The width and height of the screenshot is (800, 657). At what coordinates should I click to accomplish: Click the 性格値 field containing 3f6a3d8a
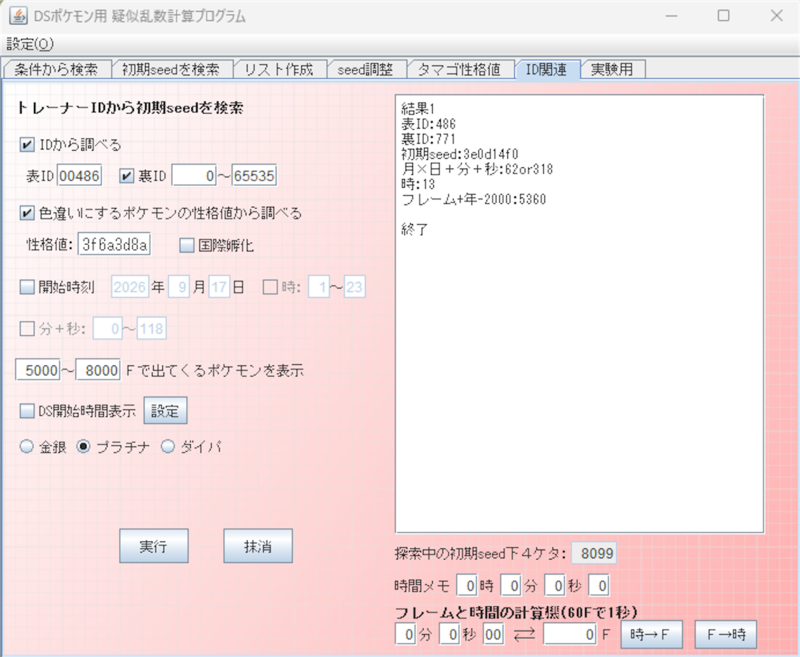114,245
